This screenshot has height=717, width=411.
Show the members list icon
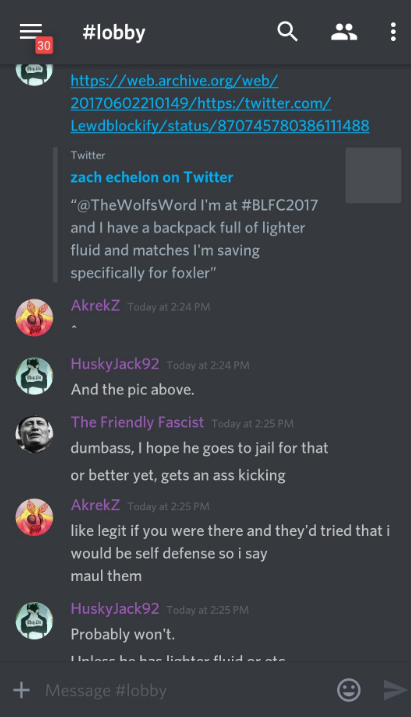pyautogui.click(x=344, y=32)
